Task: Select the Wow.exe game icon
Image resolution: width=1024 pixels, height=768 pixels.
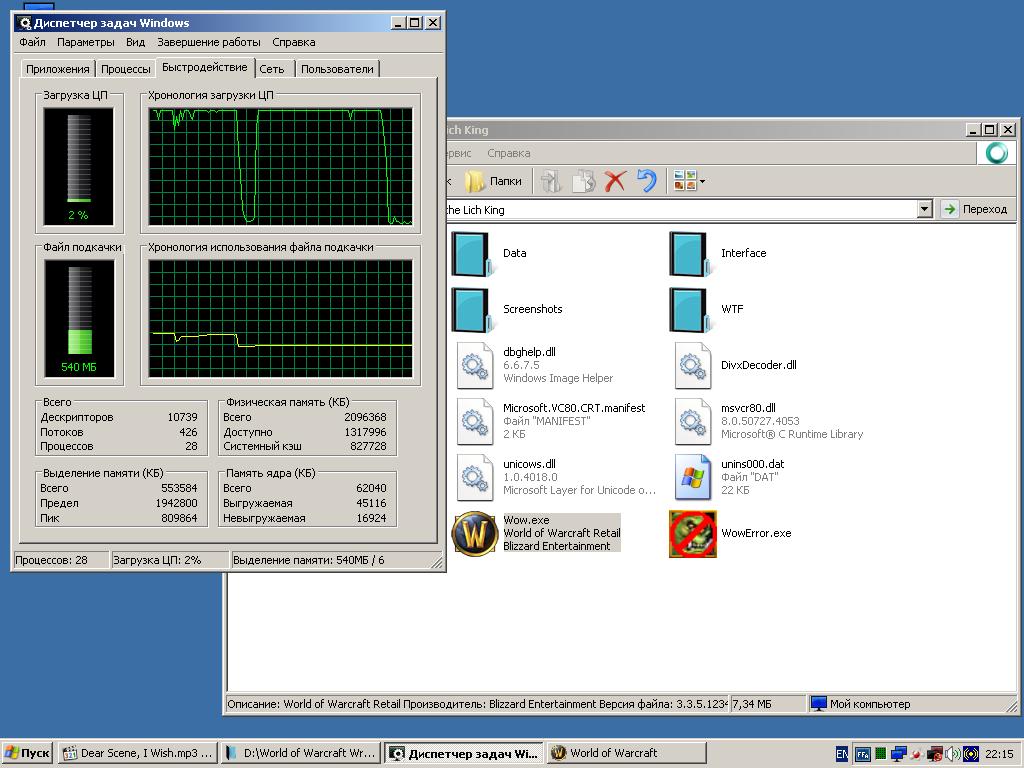Action: [x=475, y=533]
